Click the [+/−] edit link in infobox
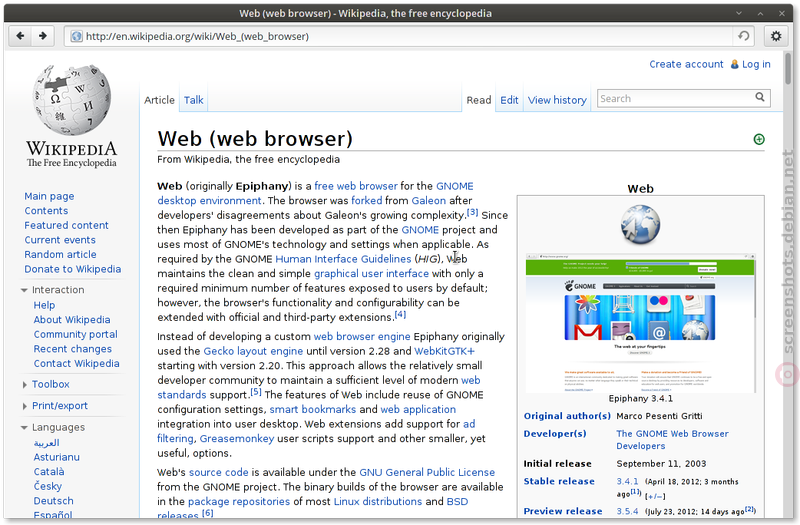This screenshot has width=800, height=525. coord(655,496)
